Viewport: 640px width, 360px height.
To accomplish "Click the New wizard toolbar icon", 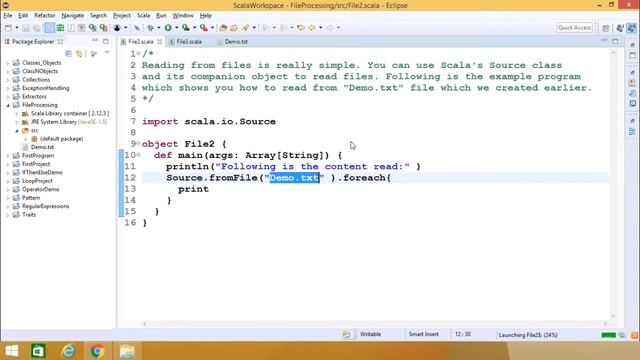I will [x=8, y=28].
